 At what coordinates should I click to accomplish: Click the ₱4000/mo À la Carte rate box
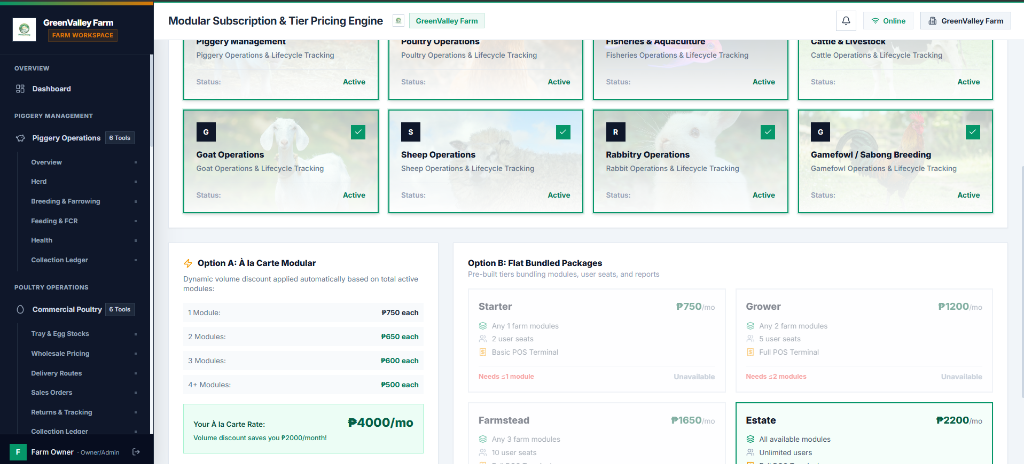(303, 429)
